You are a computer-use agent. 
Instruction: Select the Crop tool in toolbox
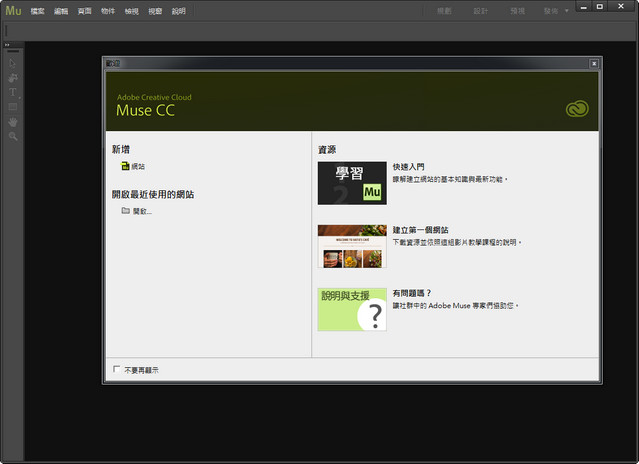[13, 78]
